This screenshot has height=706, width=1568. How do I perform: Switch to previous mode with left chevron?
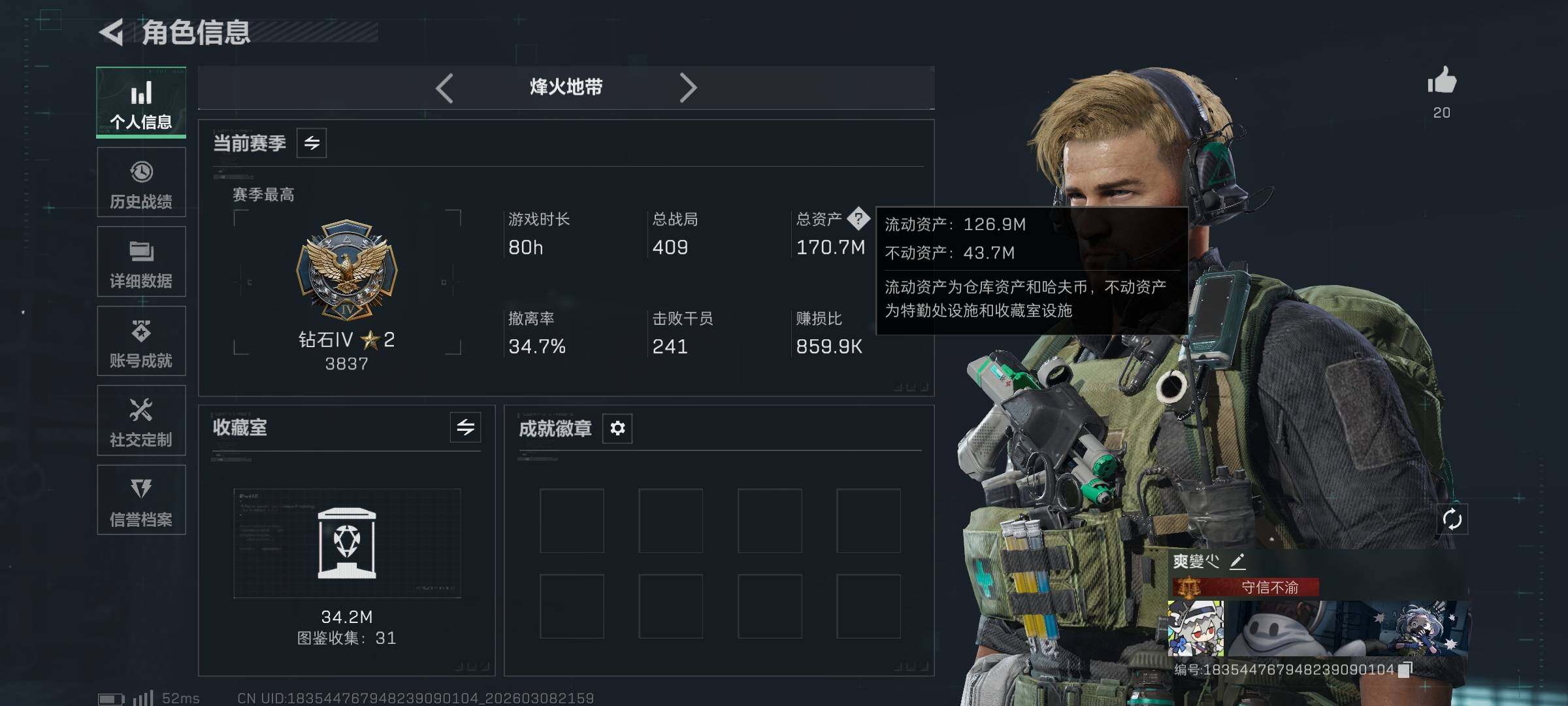pos(445,88)
